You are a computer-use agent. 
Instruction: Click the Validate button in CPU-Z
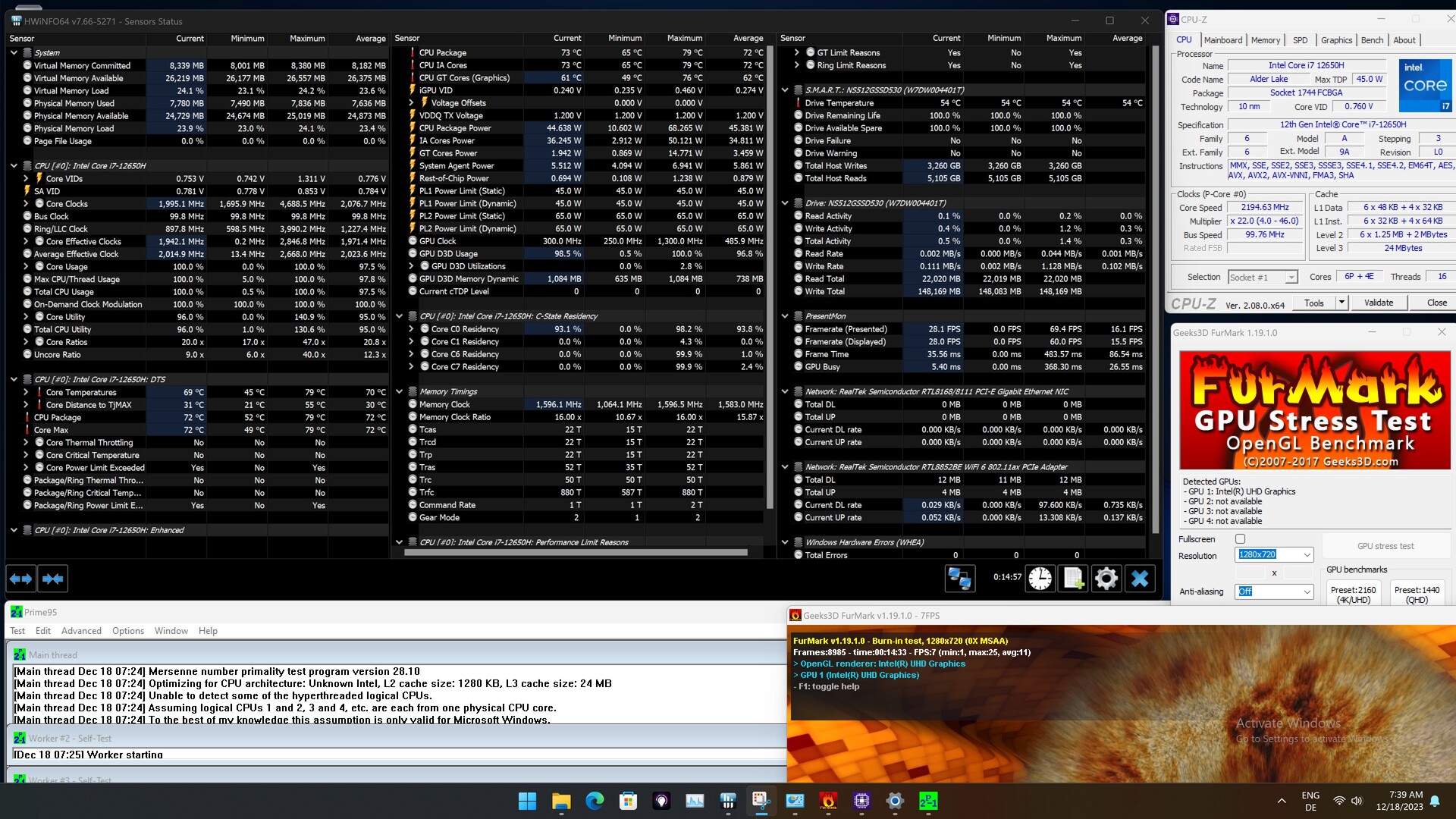point(1378,303)
